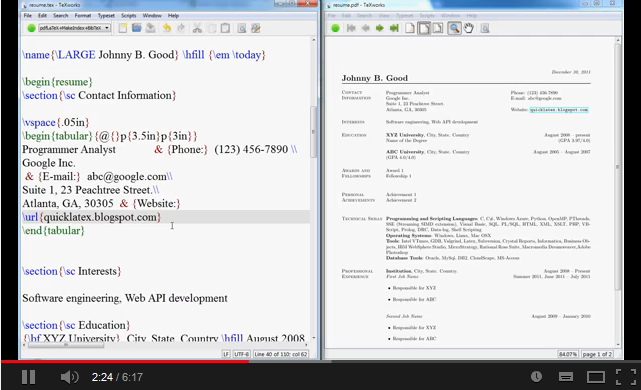Click the Cut scissors icon
This screenshot has height=390, width=641.
[x=197, y=28]
